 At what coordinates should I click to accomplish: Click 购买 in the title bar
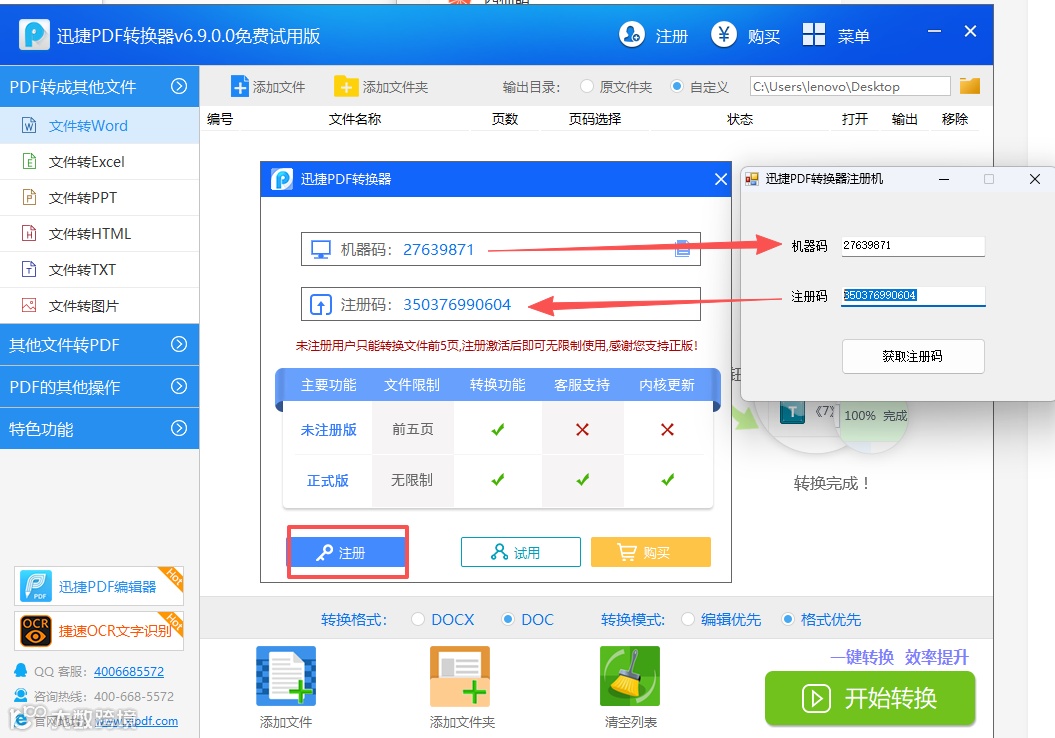[764, 36]
